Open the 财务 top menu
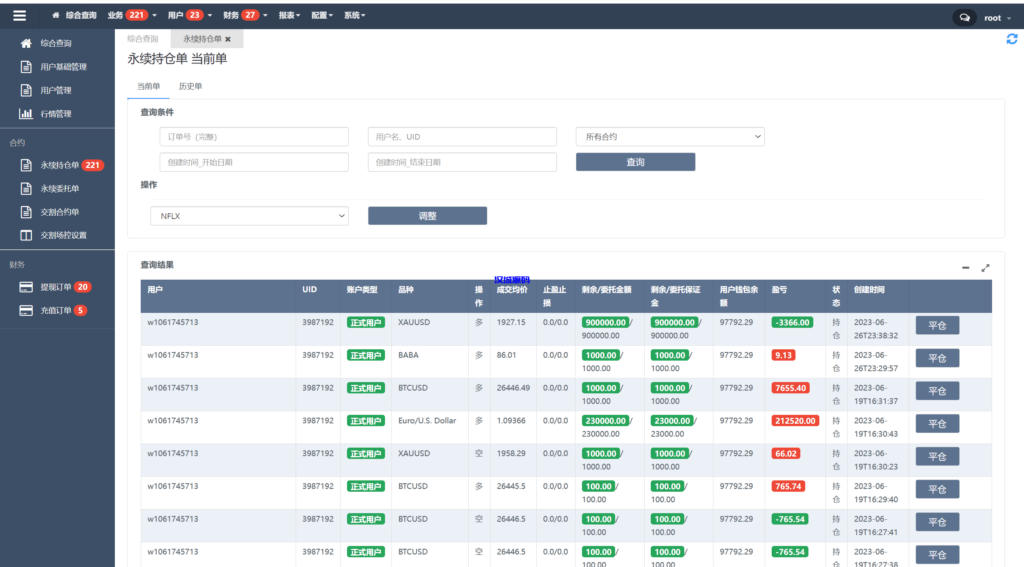This screenshot has width=1024, height=567. pyautogui.click(x=240, y=16)
